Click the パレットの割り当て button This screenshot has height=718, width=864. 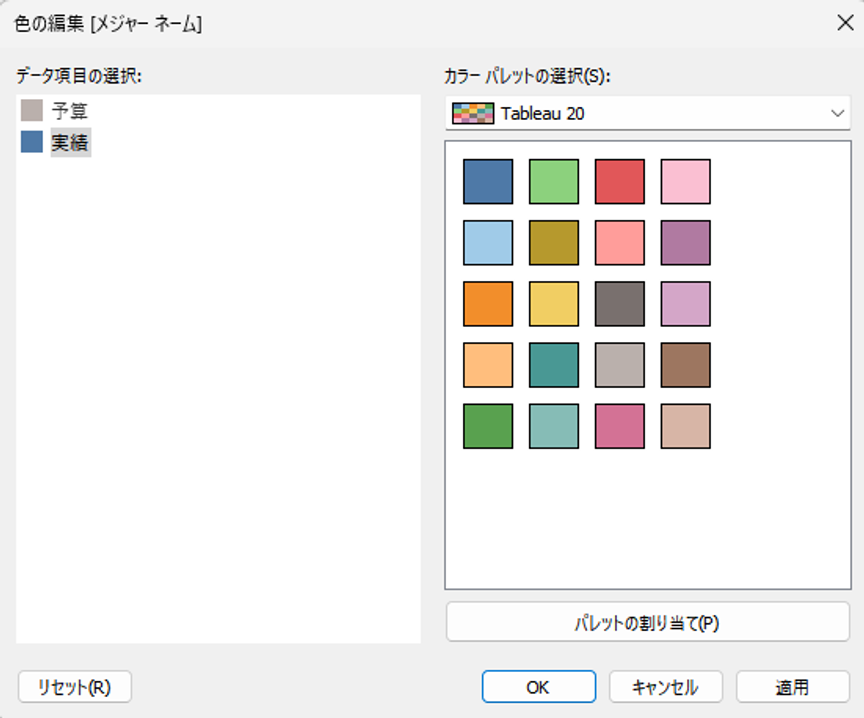[648, 622]
